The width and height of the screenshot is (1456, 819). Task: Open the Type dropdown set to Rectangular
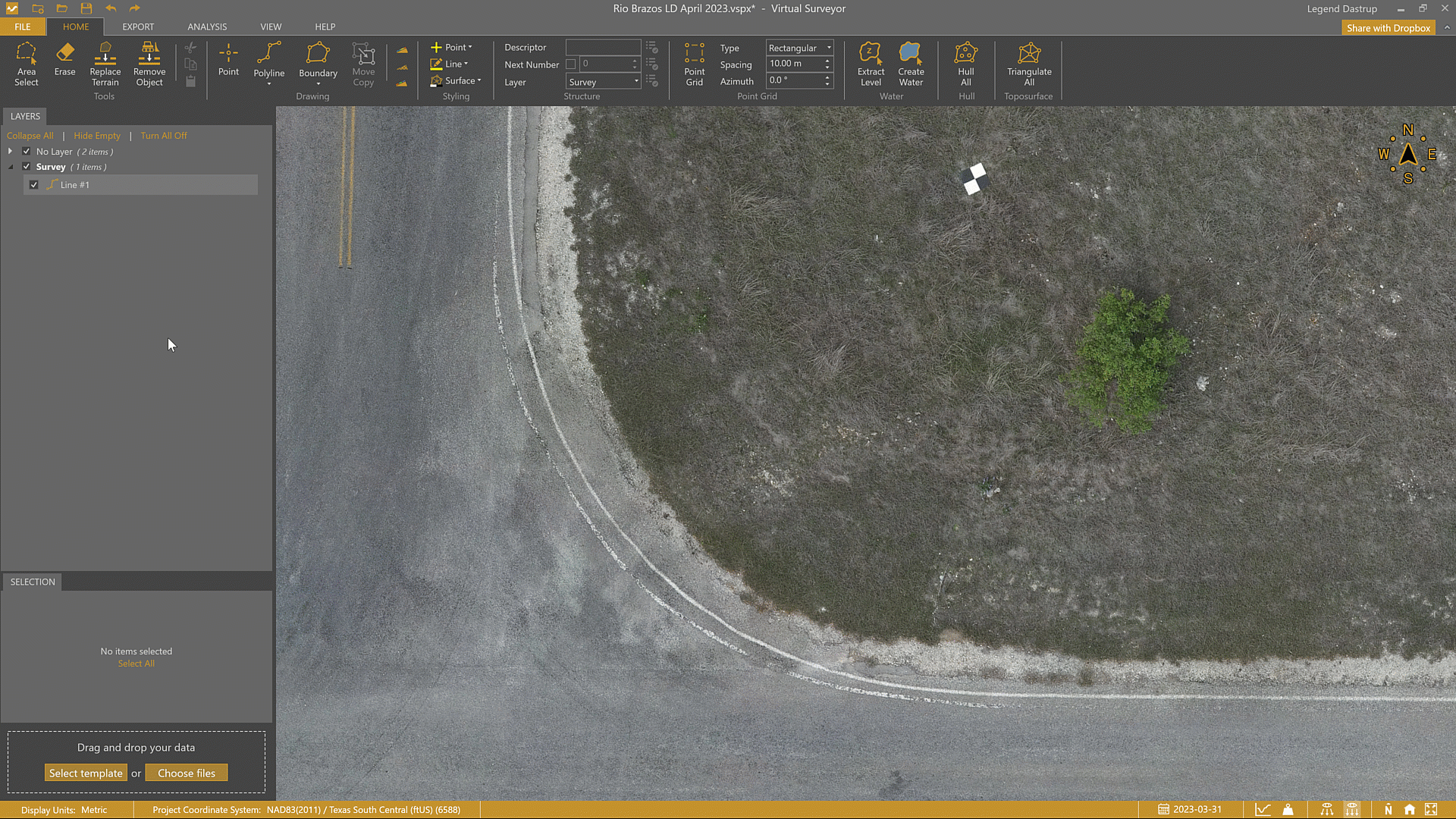click(x=799, y=48)
